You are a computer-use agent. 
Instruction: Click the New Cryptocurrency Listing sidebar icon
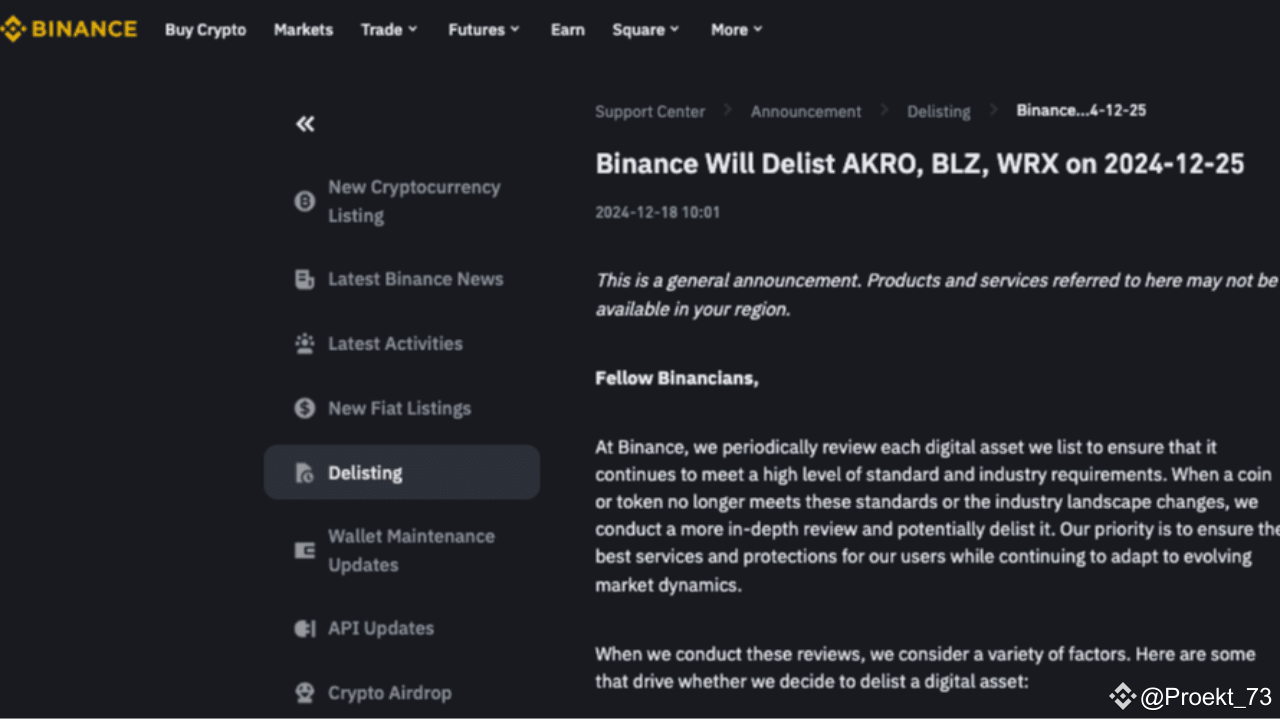[303, 201]
